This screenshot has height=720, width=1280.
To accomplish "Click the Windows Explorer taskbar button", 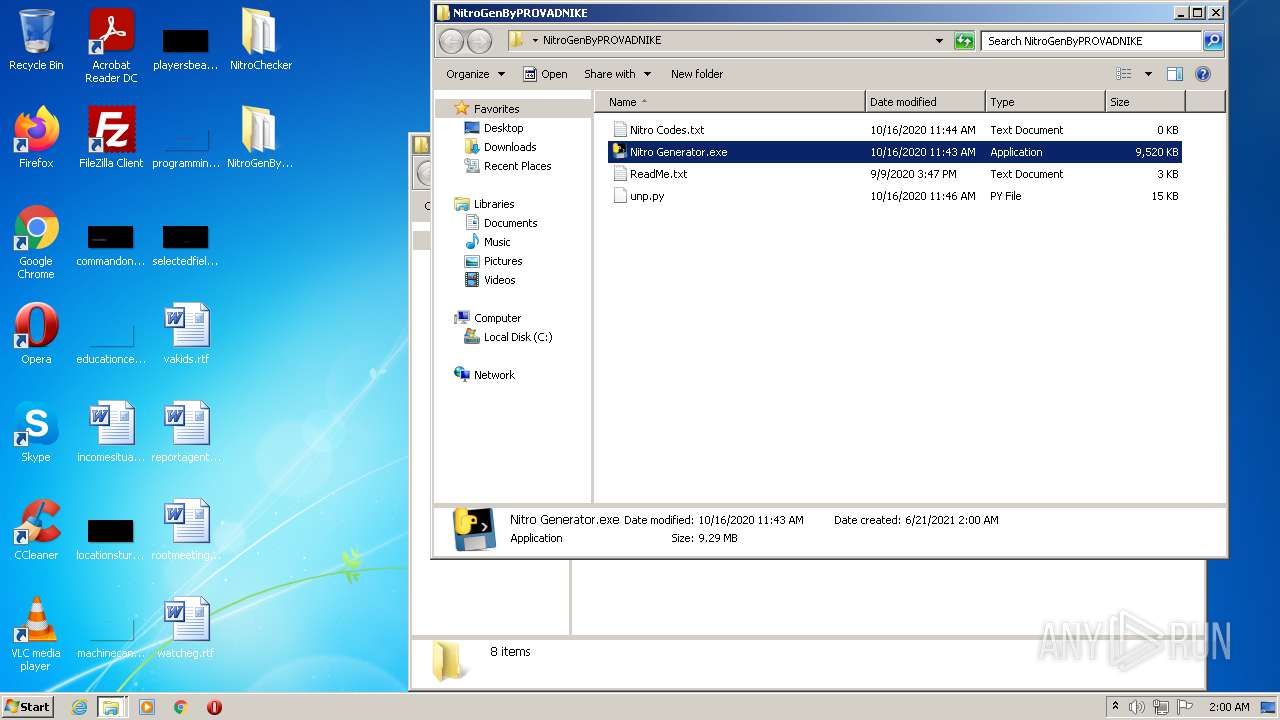I will coord(111,707).
